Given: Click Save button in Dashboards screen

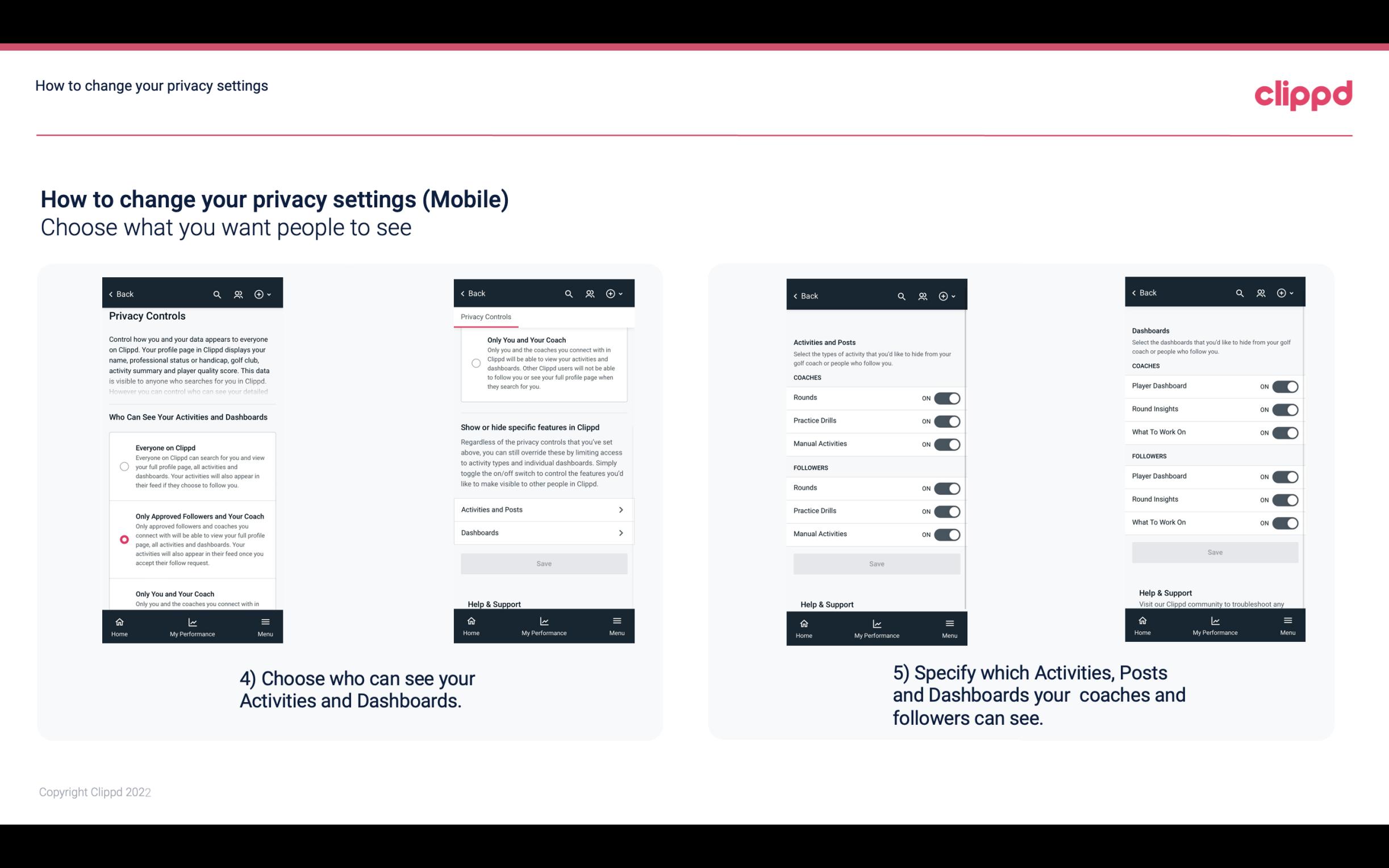Looking at the screenshot, I should click(1213, 552).
